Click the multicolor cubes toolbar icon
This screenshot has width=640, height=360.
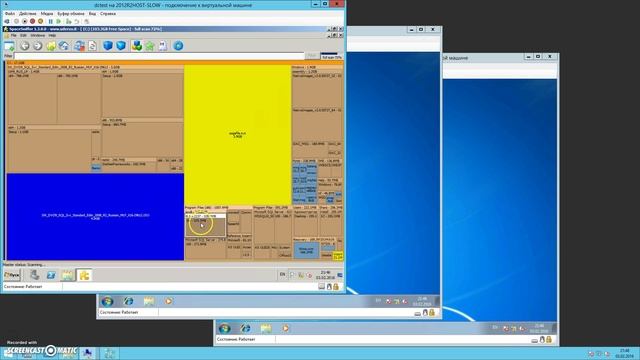[137, 46]
